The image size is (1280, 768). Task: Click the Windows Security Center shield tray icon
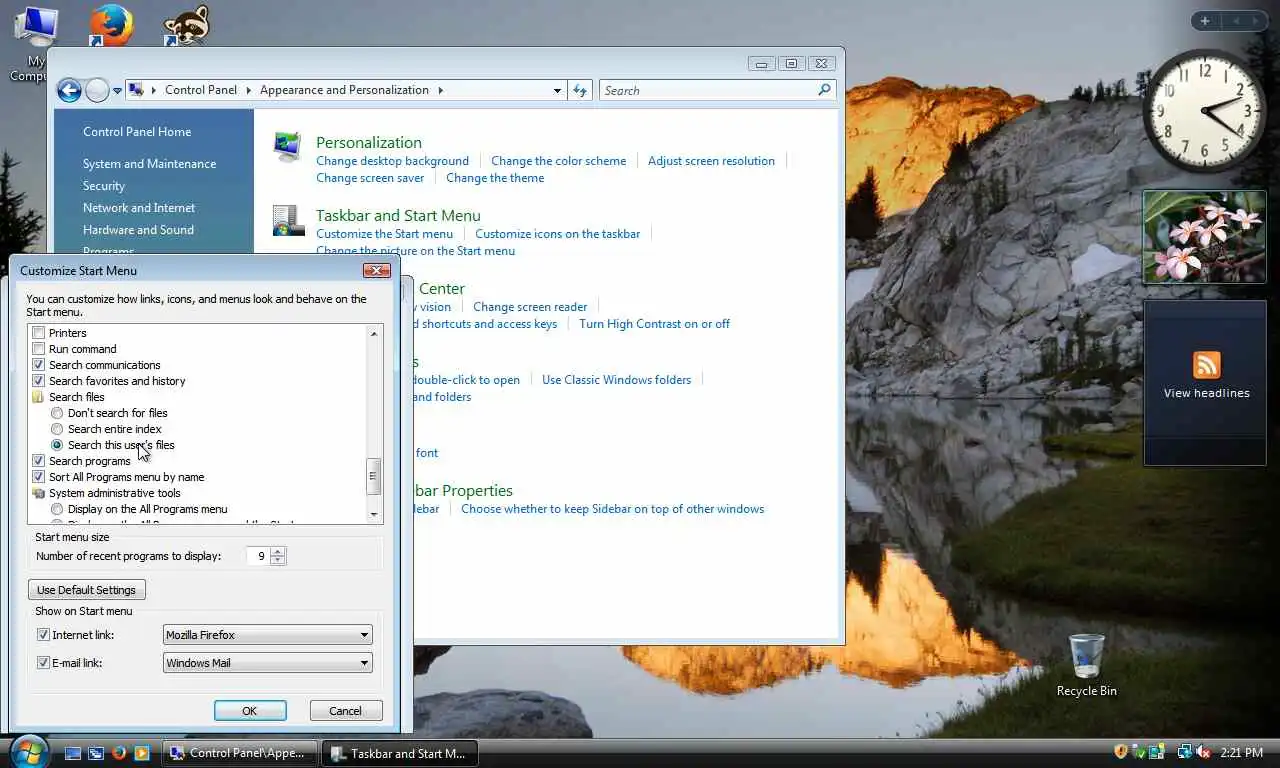coord(1121,752)
